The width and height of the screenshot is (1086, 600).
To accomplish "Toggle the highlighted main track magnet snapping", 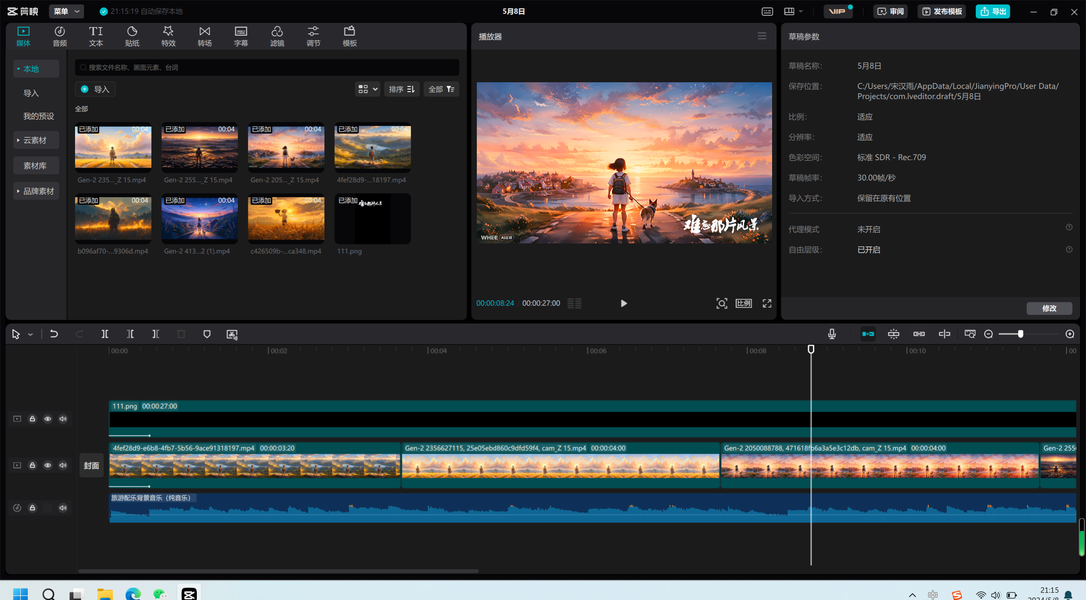I will pyautogui.click(x=868, y=334).
